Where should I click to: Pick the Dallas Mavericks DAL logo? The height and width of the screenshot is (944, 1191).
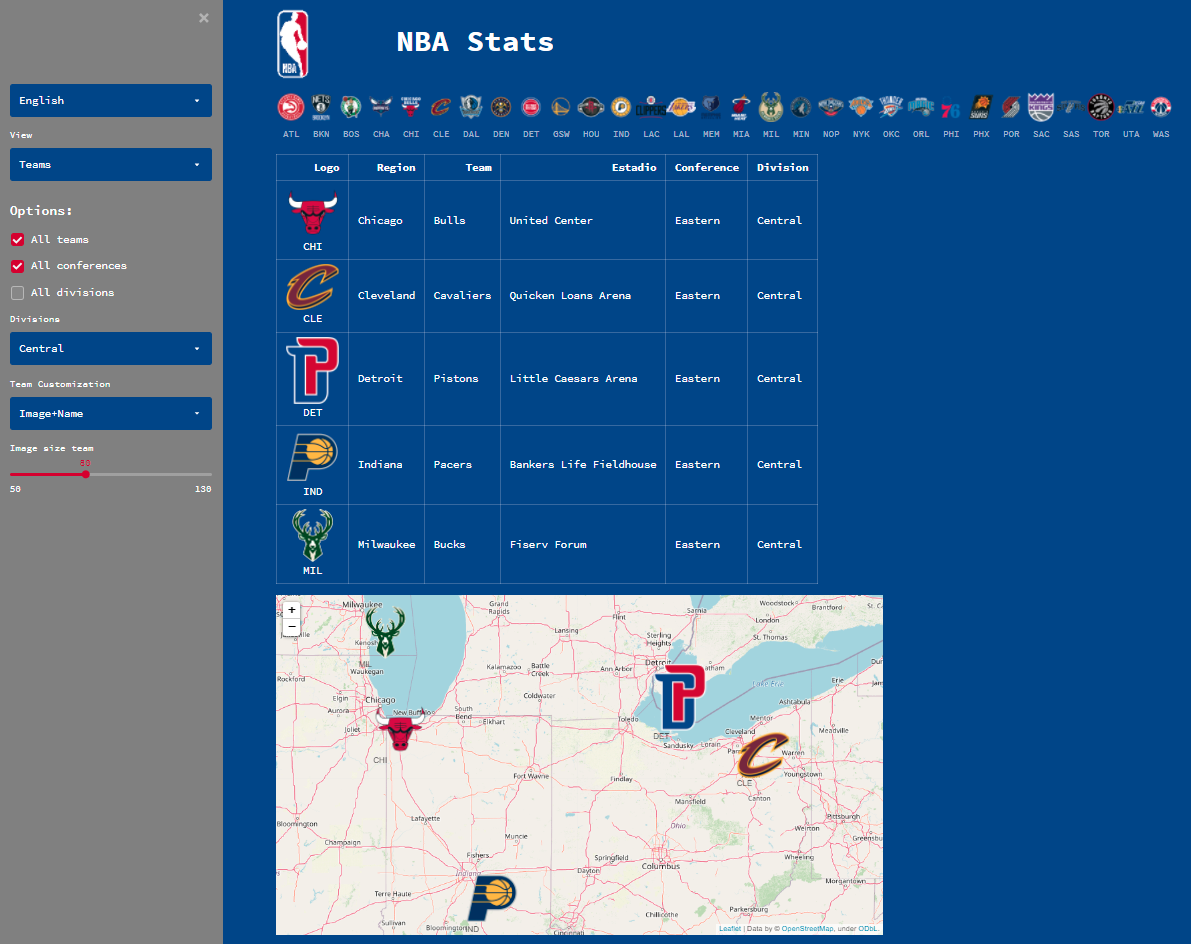click(x=471, y=108)
